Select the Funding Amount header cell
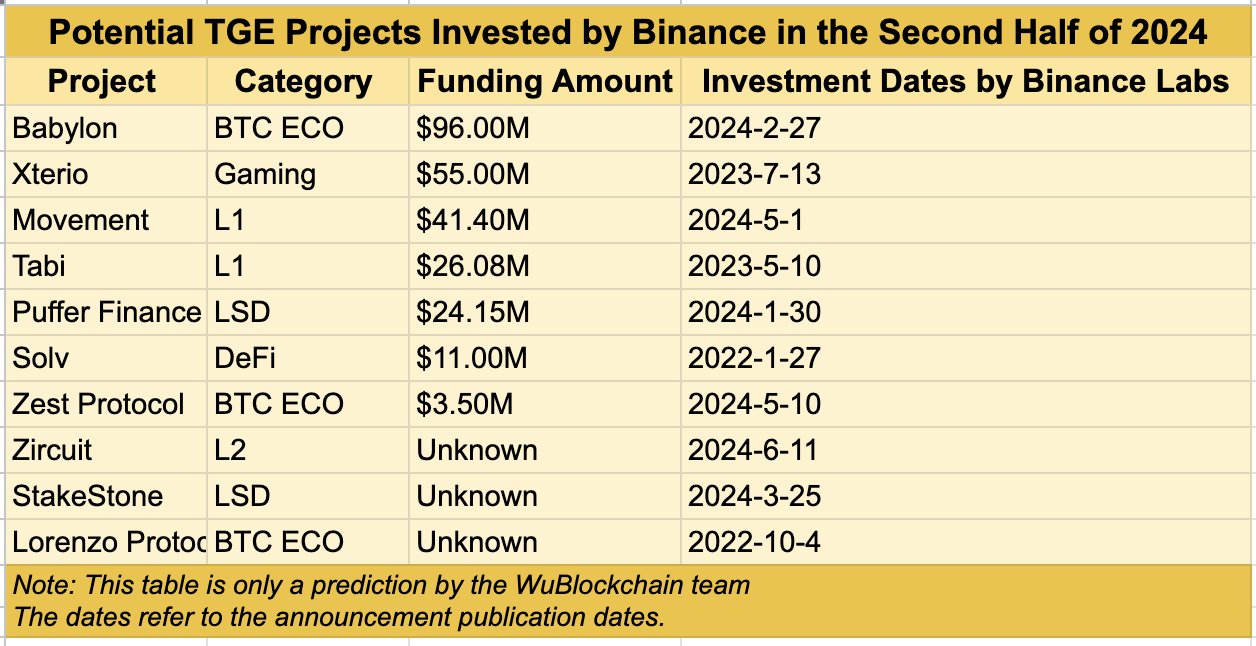 coord(545,81)
